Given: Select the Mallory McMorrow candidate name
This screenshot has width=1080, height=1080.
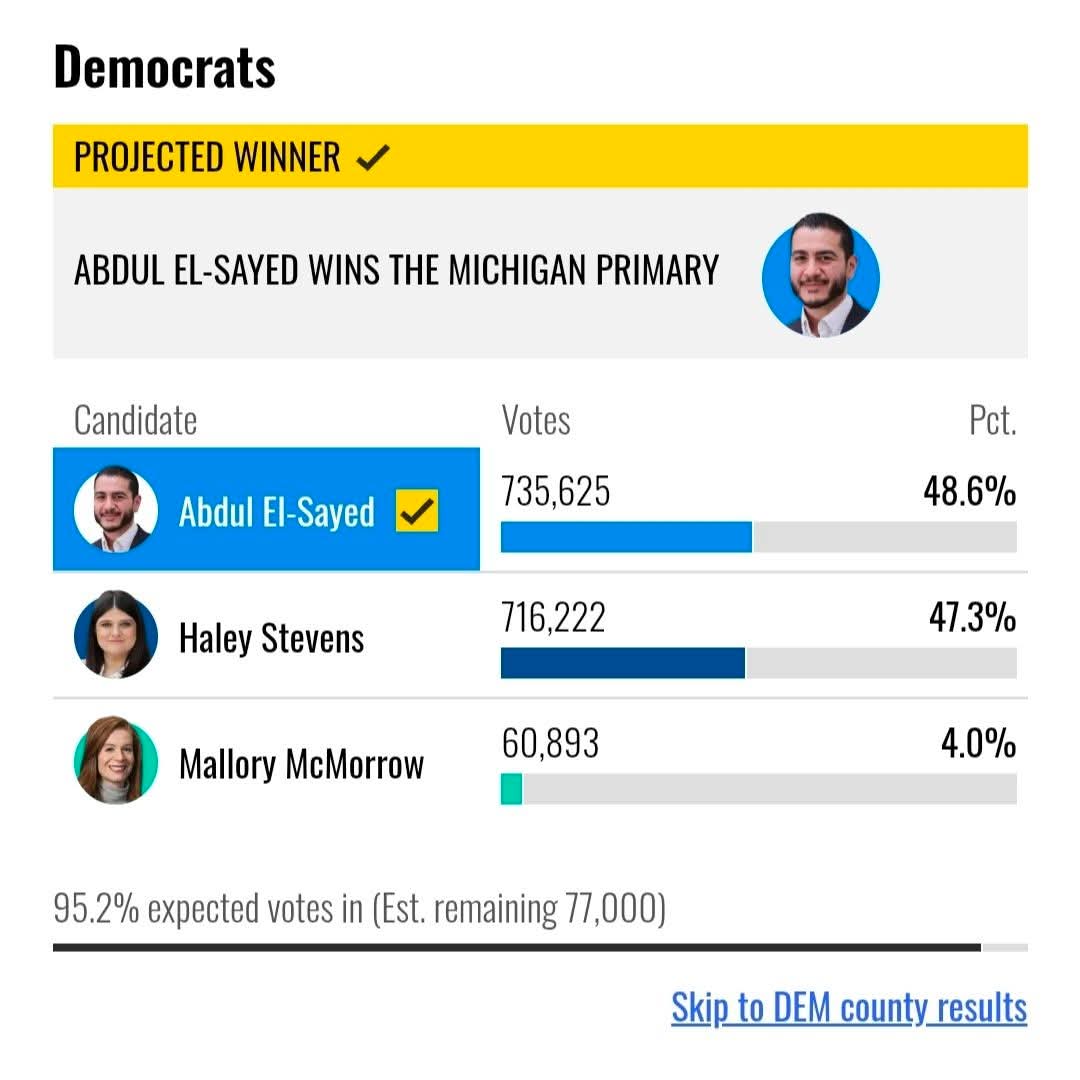Looking at the screenshot, I should [301, 765].
